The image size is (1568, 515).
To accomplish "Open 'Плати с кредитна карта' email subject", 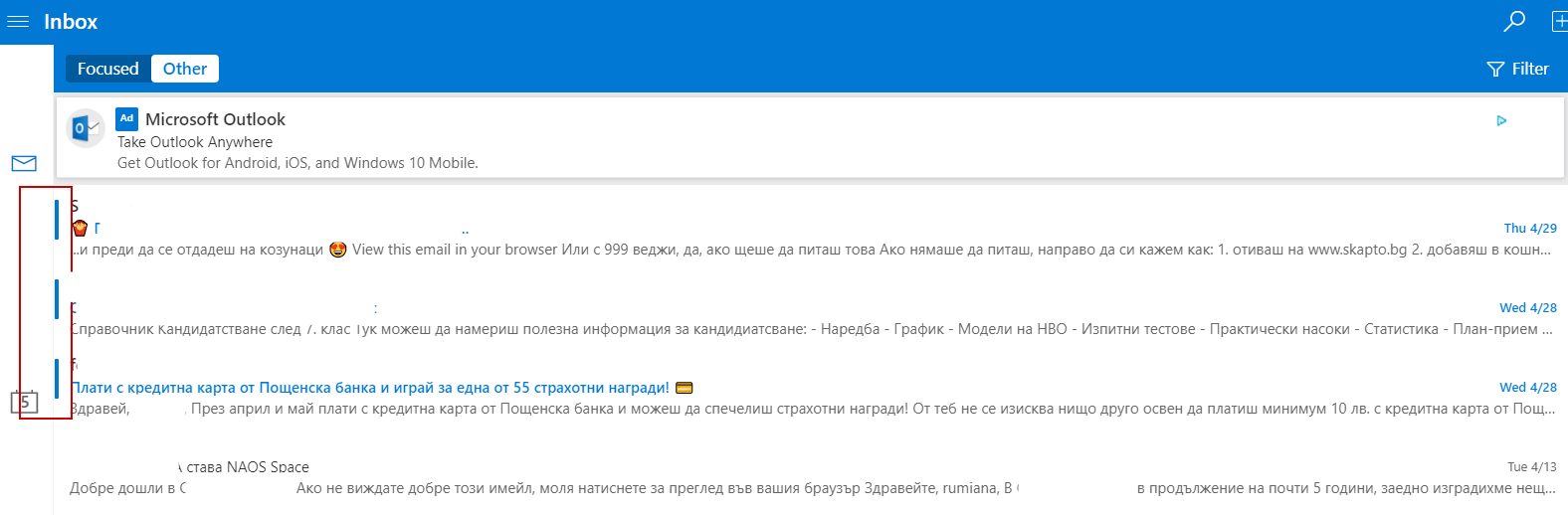I will click(x=370, y=388).
